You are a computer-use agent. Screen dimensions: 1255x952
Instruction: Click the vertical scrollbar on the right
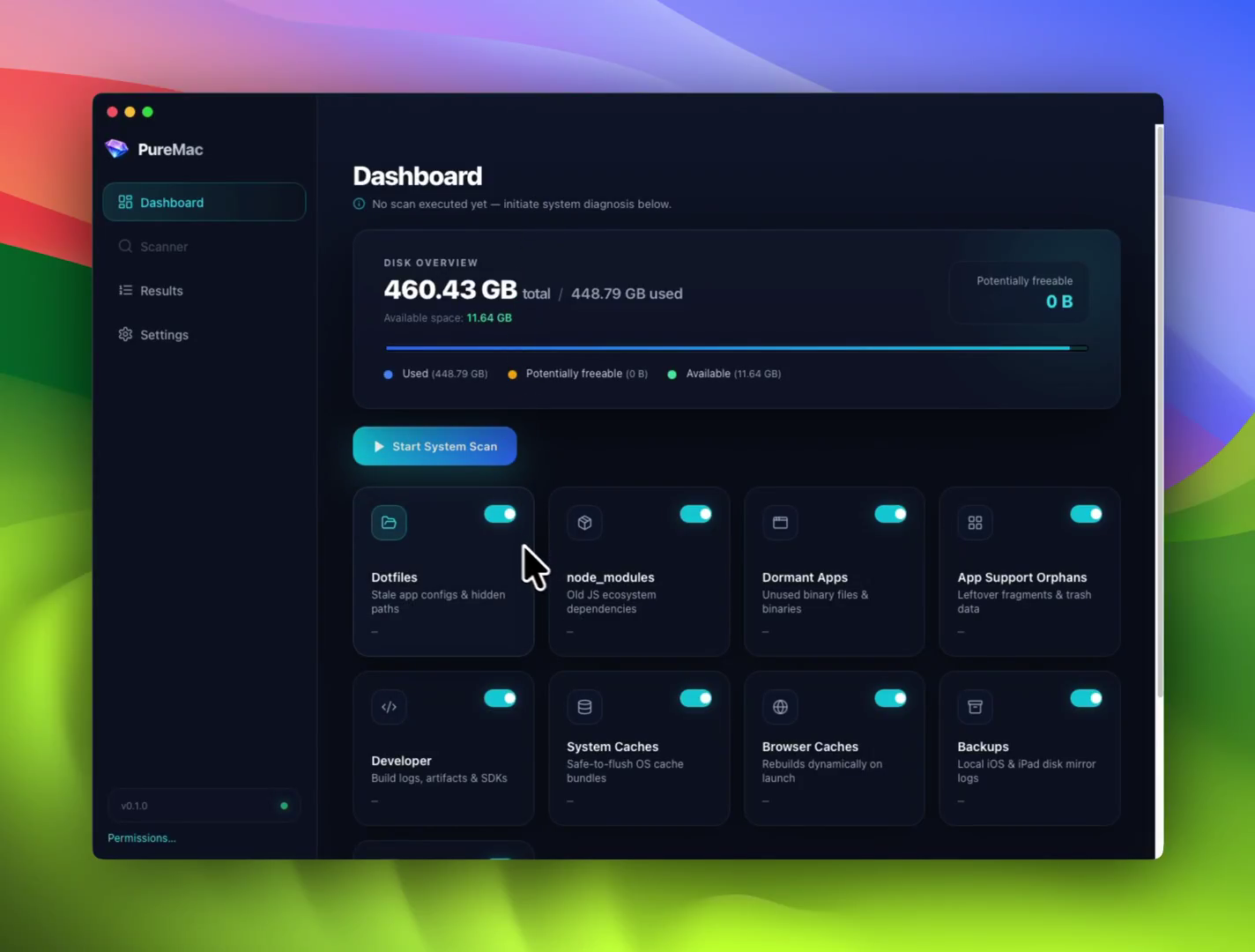pyautogui.click(x=1160, y=412)
